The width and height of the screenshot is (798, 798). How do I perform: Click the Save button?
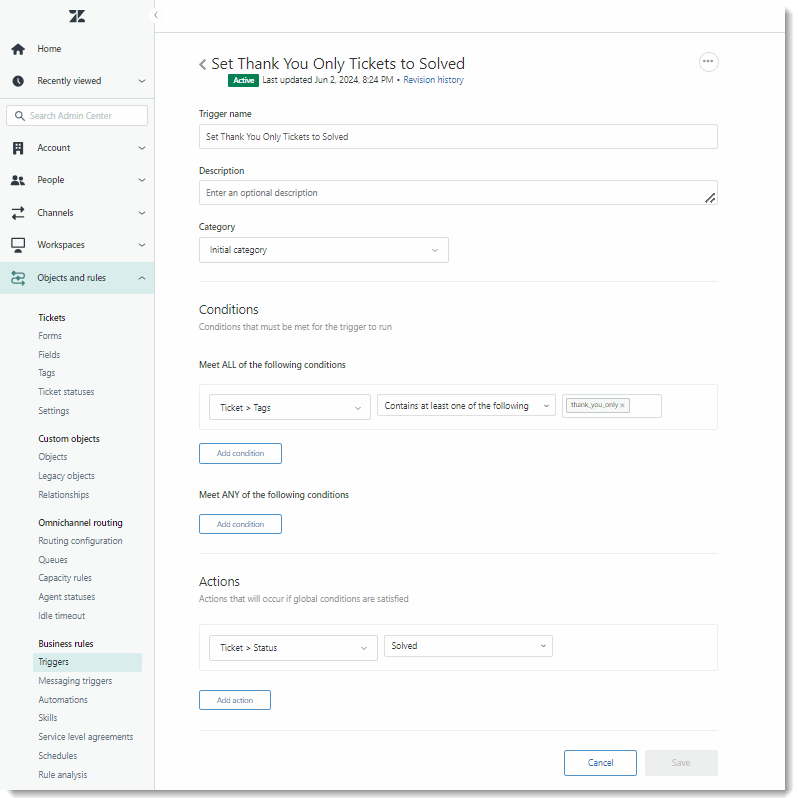(x=681, y=763)
